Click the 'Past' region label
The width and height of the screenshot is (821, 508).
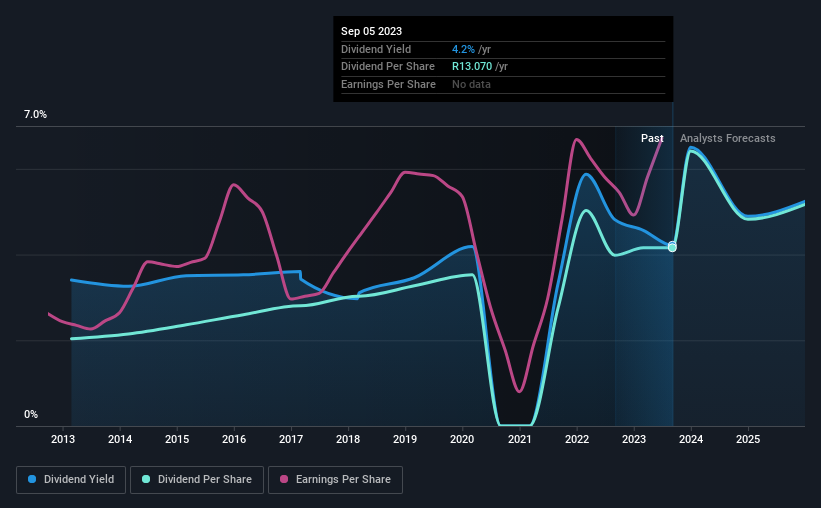pyautogui.click(x=652, y=138)
